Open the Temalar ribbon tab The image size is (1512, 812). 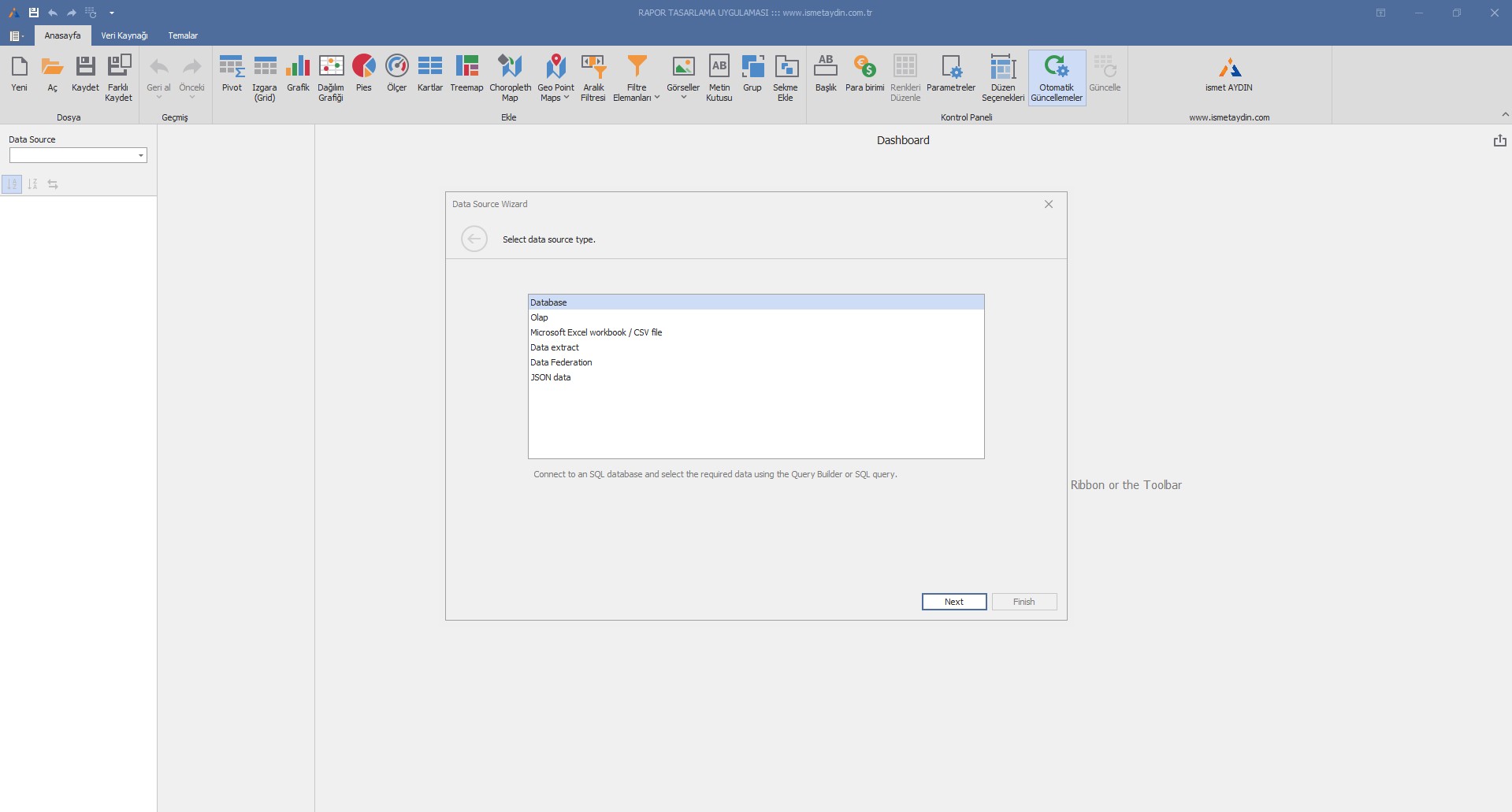182,35
